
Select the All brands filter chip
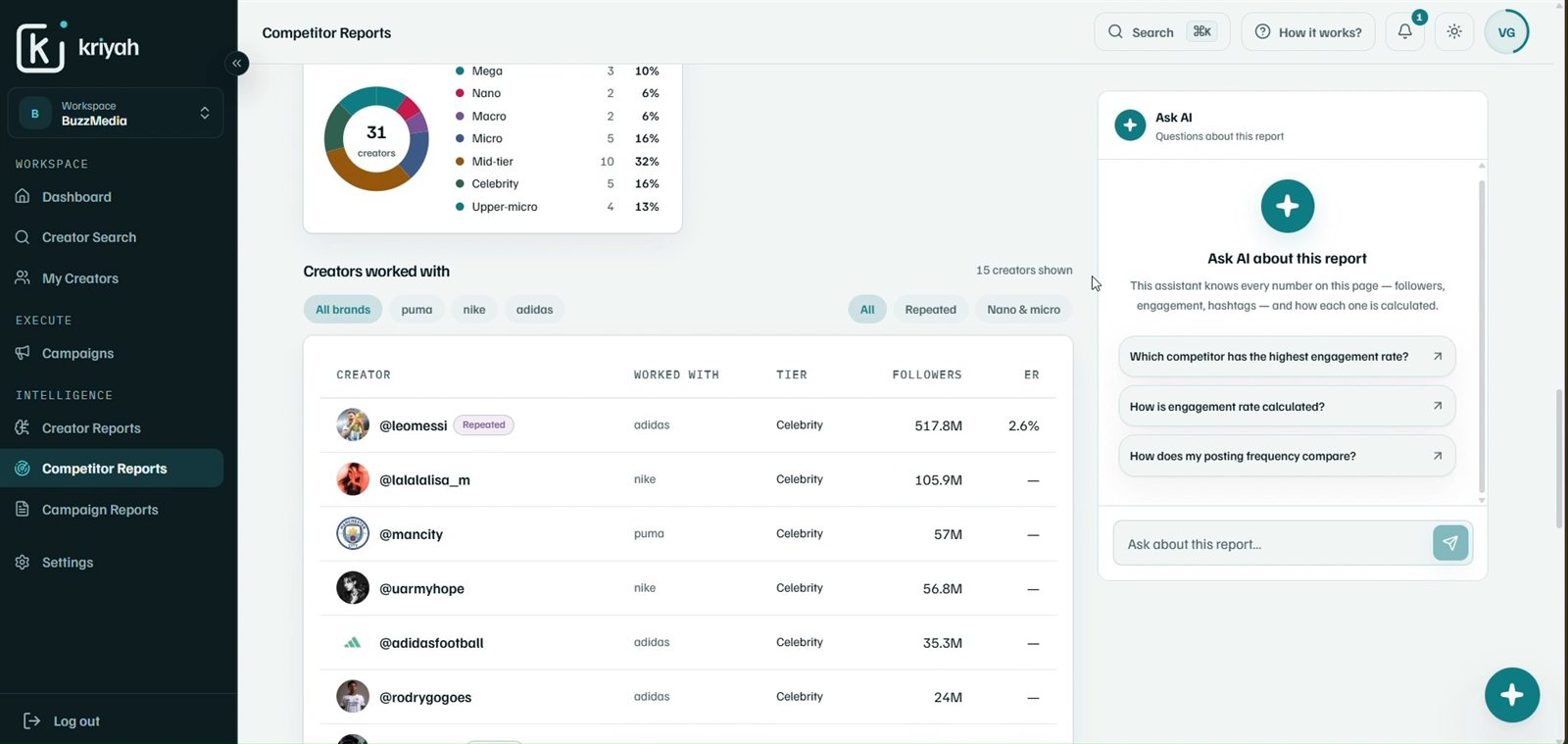coord(343,310)
